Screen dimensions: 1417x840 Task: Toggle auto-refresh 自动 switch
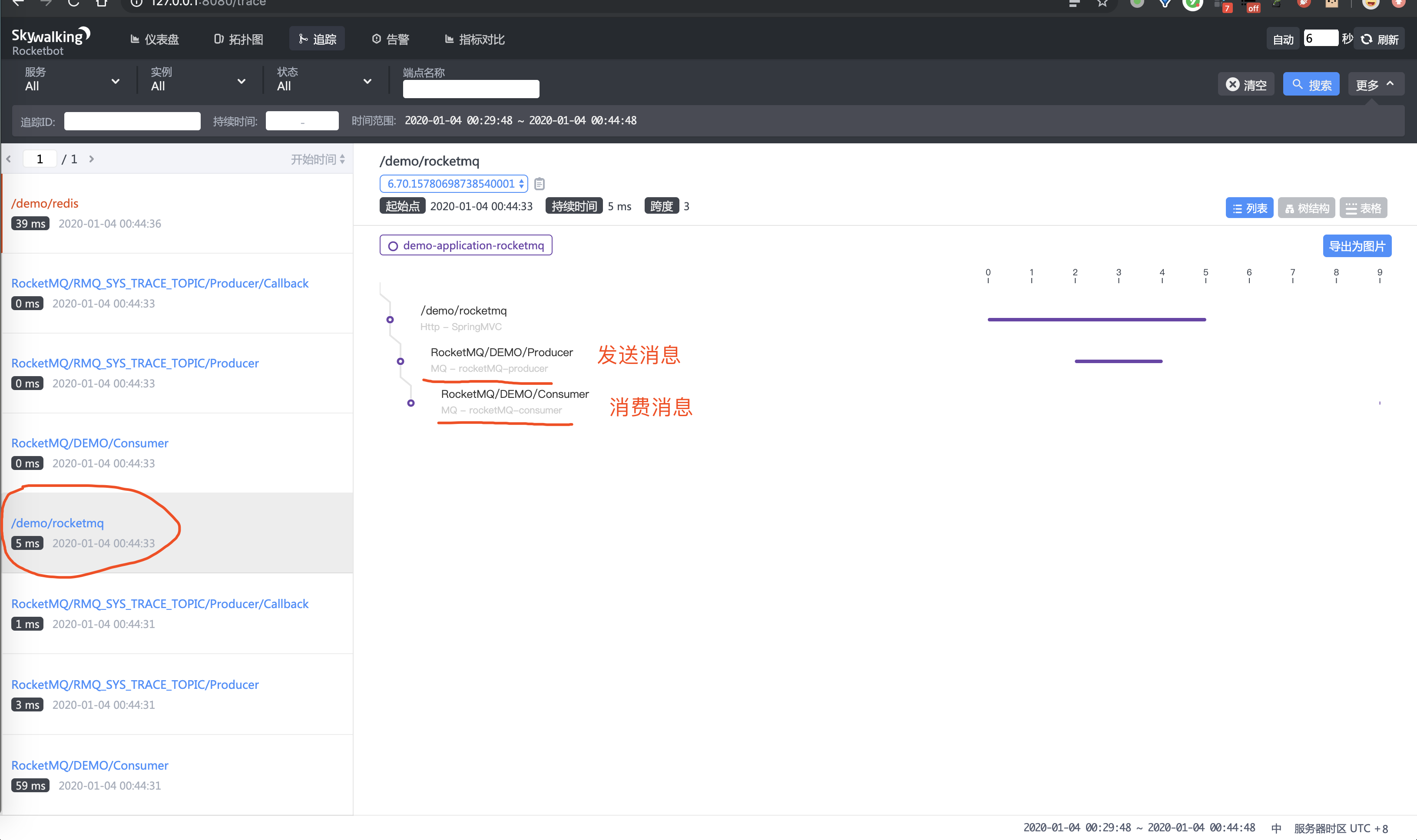[x=1284, y=40]
